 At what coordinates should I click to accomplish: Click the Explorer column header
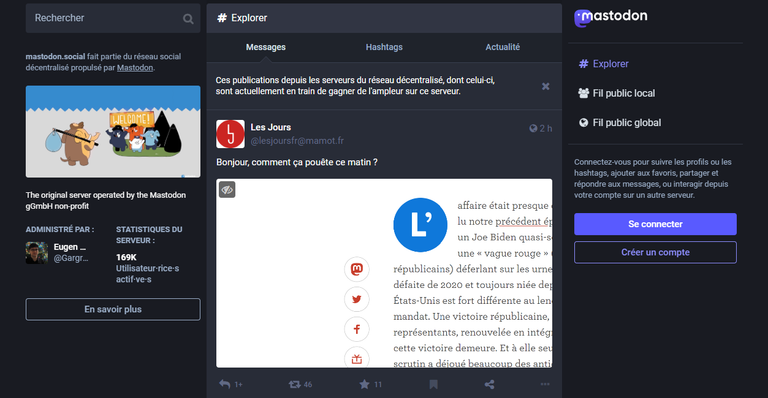384,18
